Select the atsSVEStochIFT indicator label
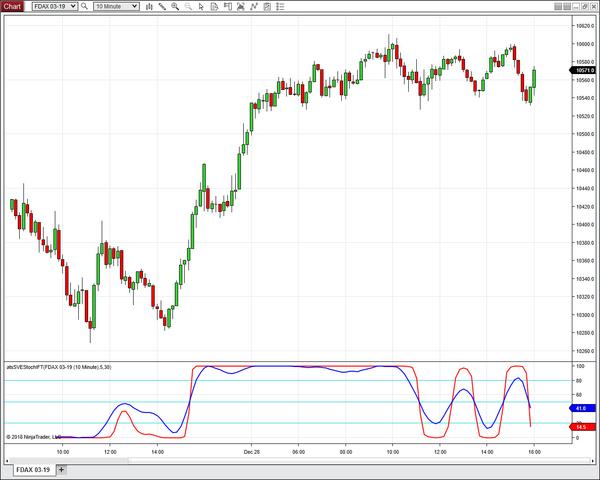Image resolution: width=600 pixels, height=480 pixels. pos(59,367)
